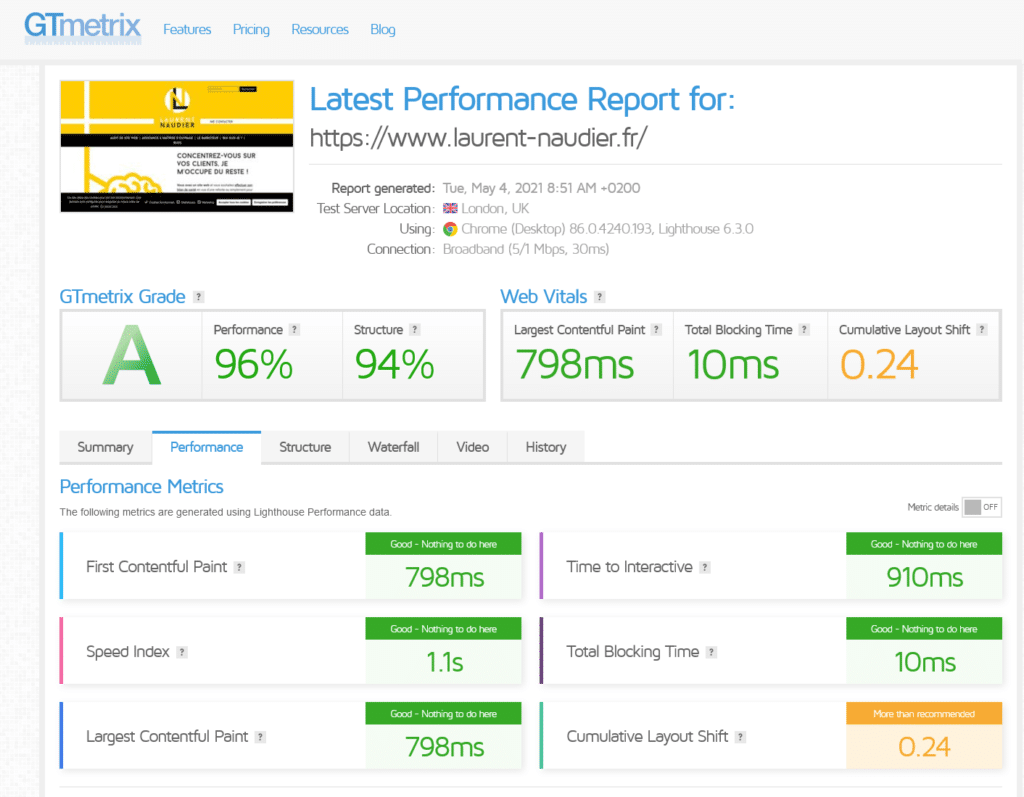This screenshot has height=797, width=1024.
Task: Open the History tab
Action: [x=545, y=447]
